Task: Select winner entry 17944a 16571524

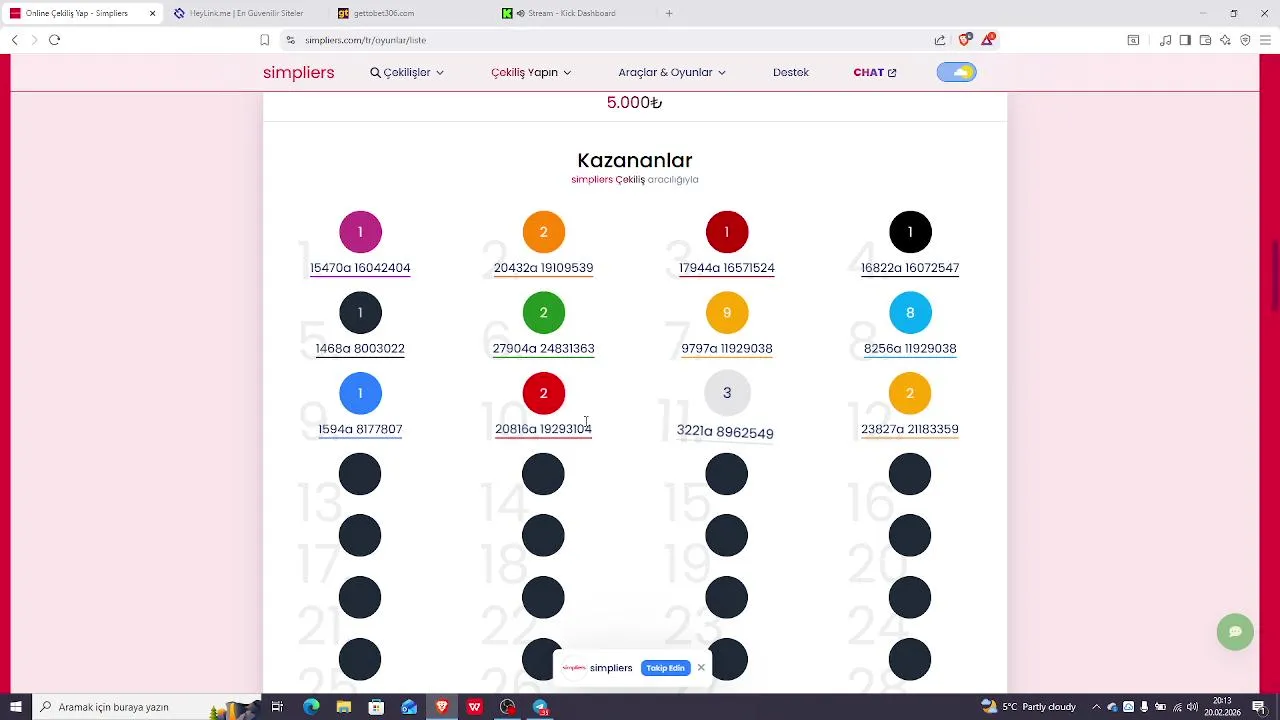Action: point(727,268)
